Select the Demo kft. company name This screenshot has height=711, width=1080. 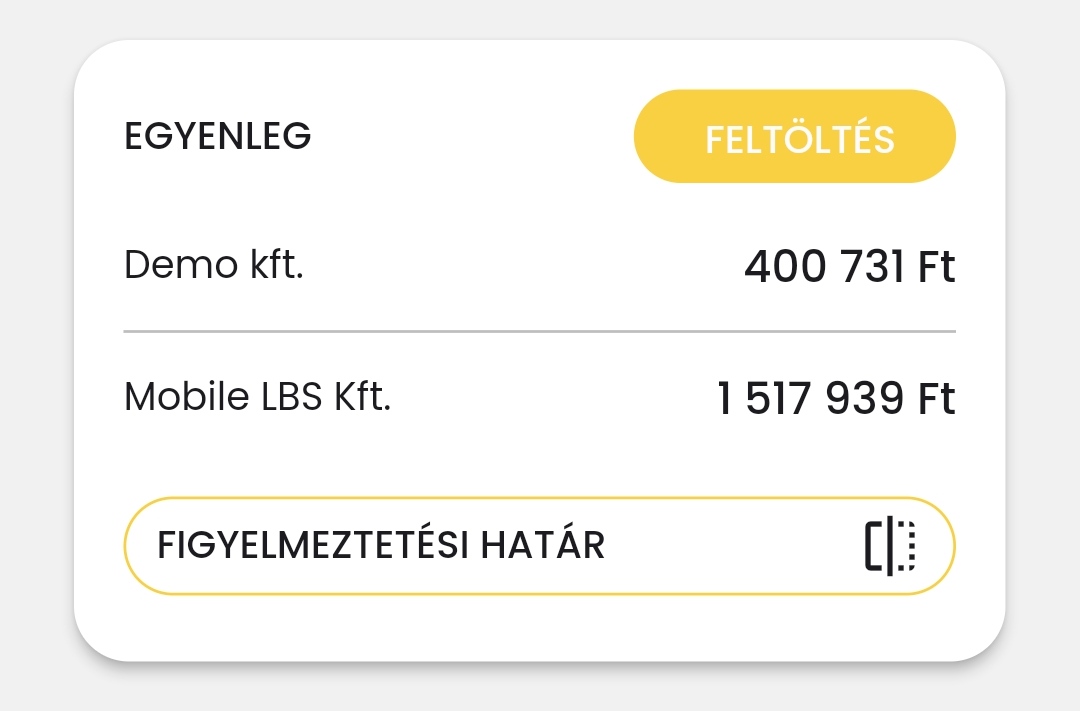[213, 267]
